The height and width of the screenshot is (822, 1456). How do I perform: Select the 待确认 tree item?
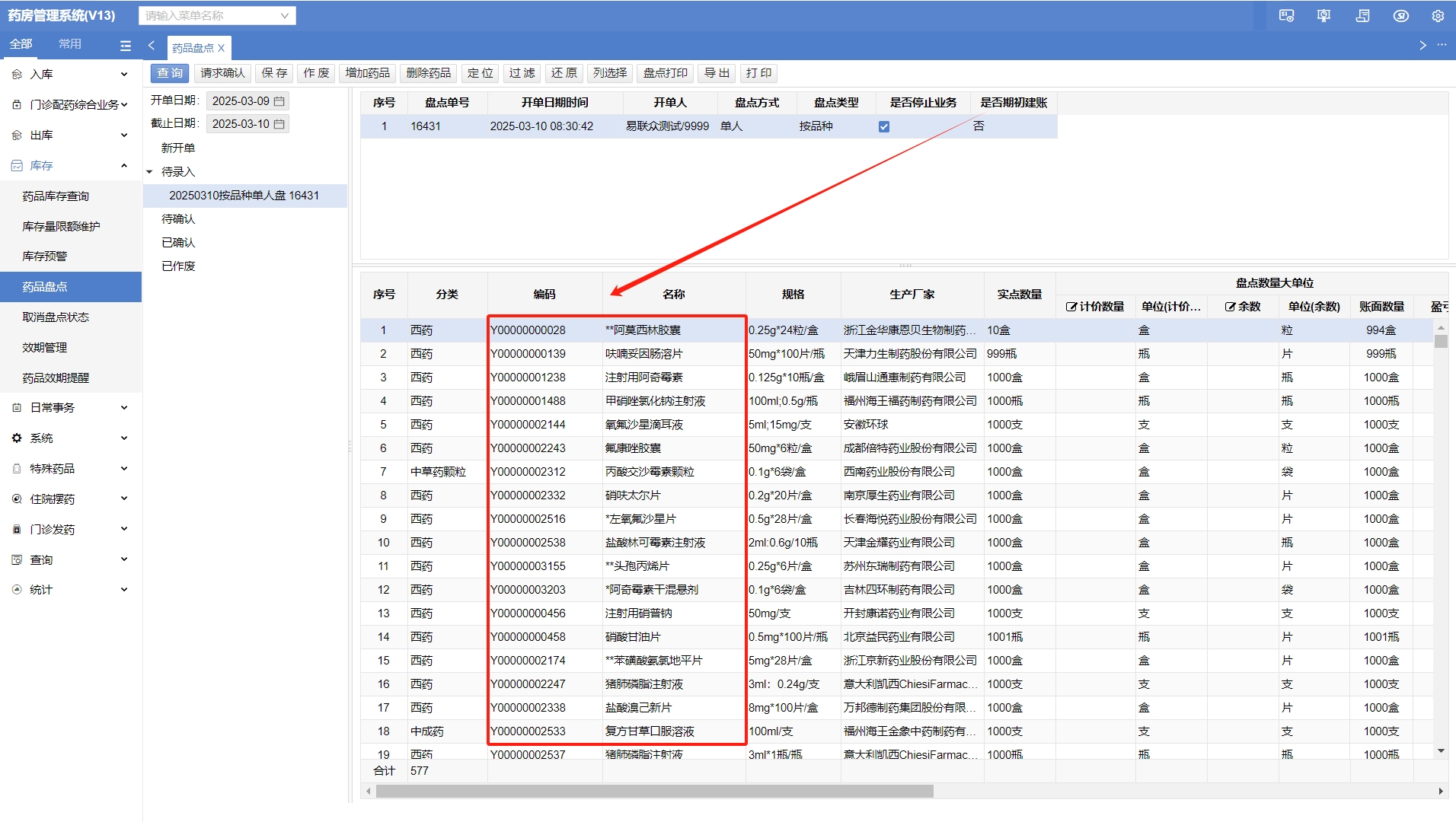(178, 219)
